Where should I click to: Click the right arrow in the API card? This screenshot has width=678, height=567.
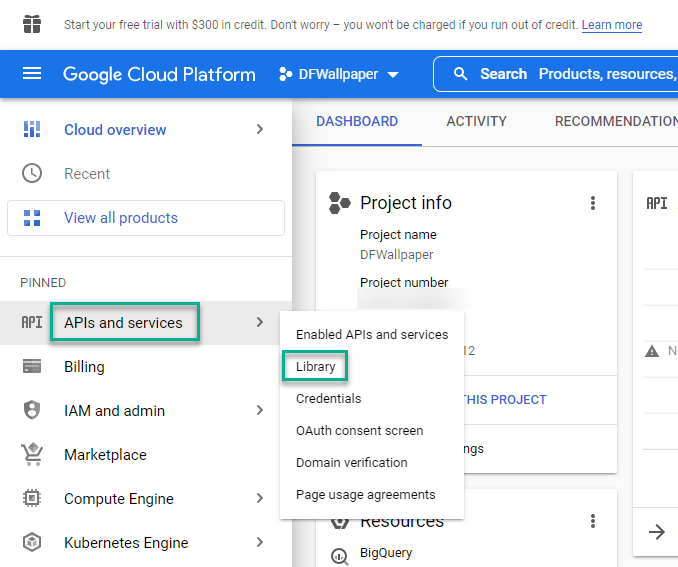pos(657,532)
